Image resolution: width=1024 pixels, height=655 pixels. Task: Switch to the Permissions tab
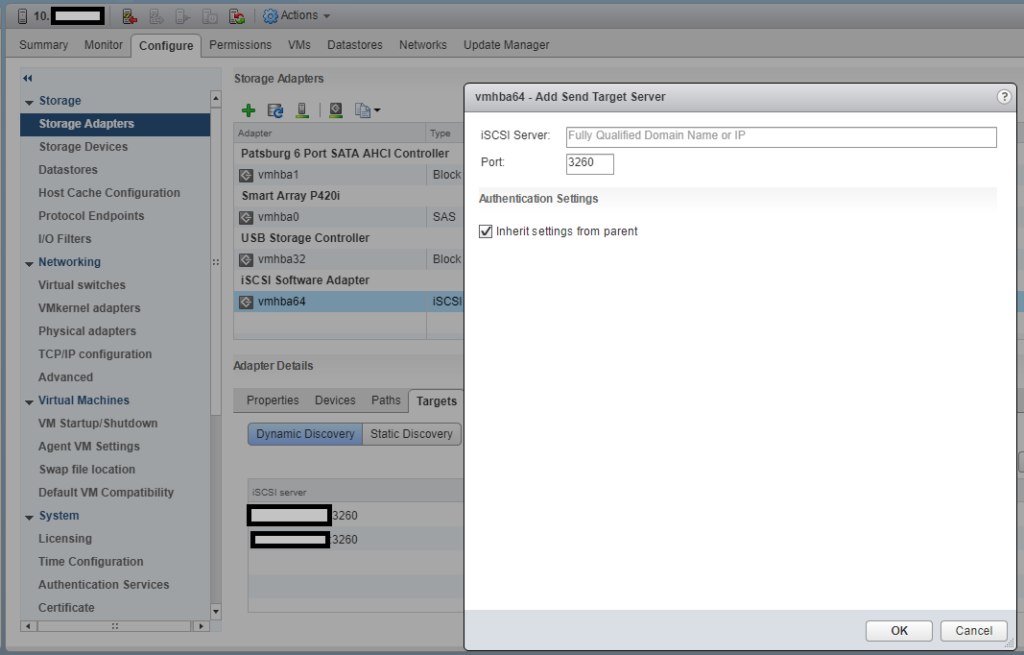pos(240,45)
